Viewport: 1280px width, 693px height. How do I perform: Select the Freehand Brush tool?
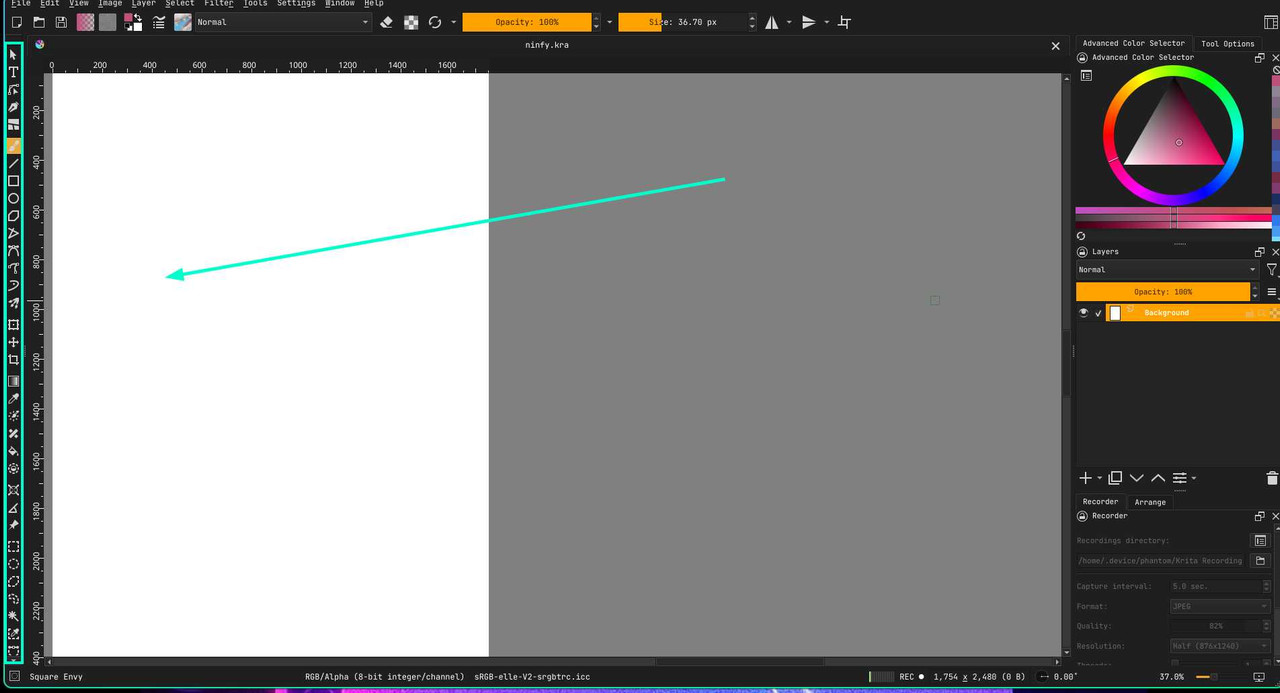(14, 145)
